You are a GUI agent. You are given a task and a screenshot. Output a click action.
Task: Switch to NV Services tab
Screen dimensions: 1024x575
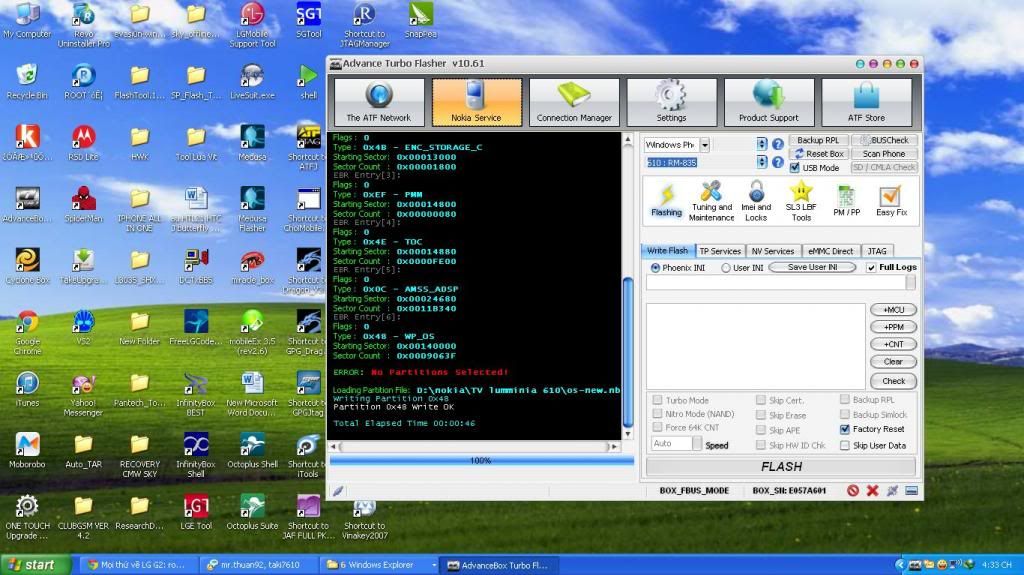point(773,251)
